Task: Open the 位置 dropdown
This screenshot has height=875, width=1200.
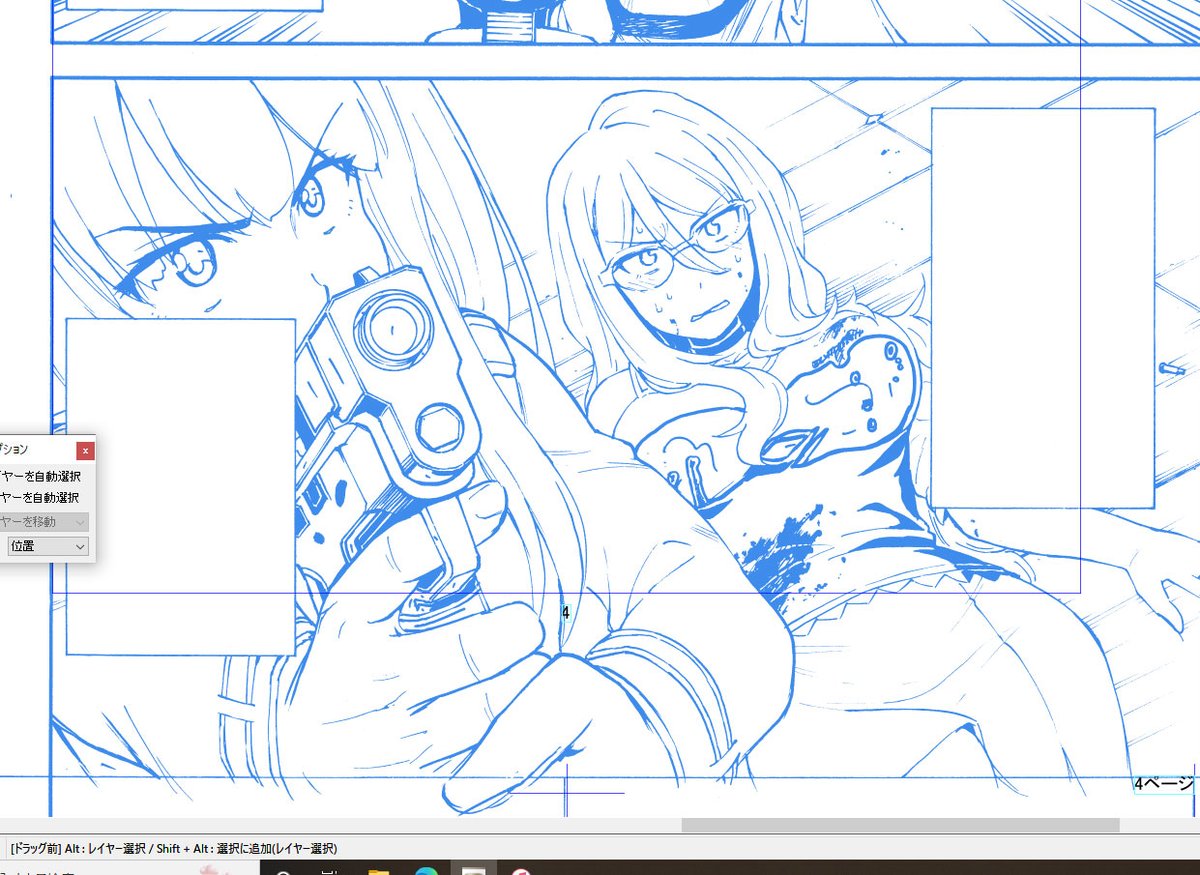Action: point(48,546)
